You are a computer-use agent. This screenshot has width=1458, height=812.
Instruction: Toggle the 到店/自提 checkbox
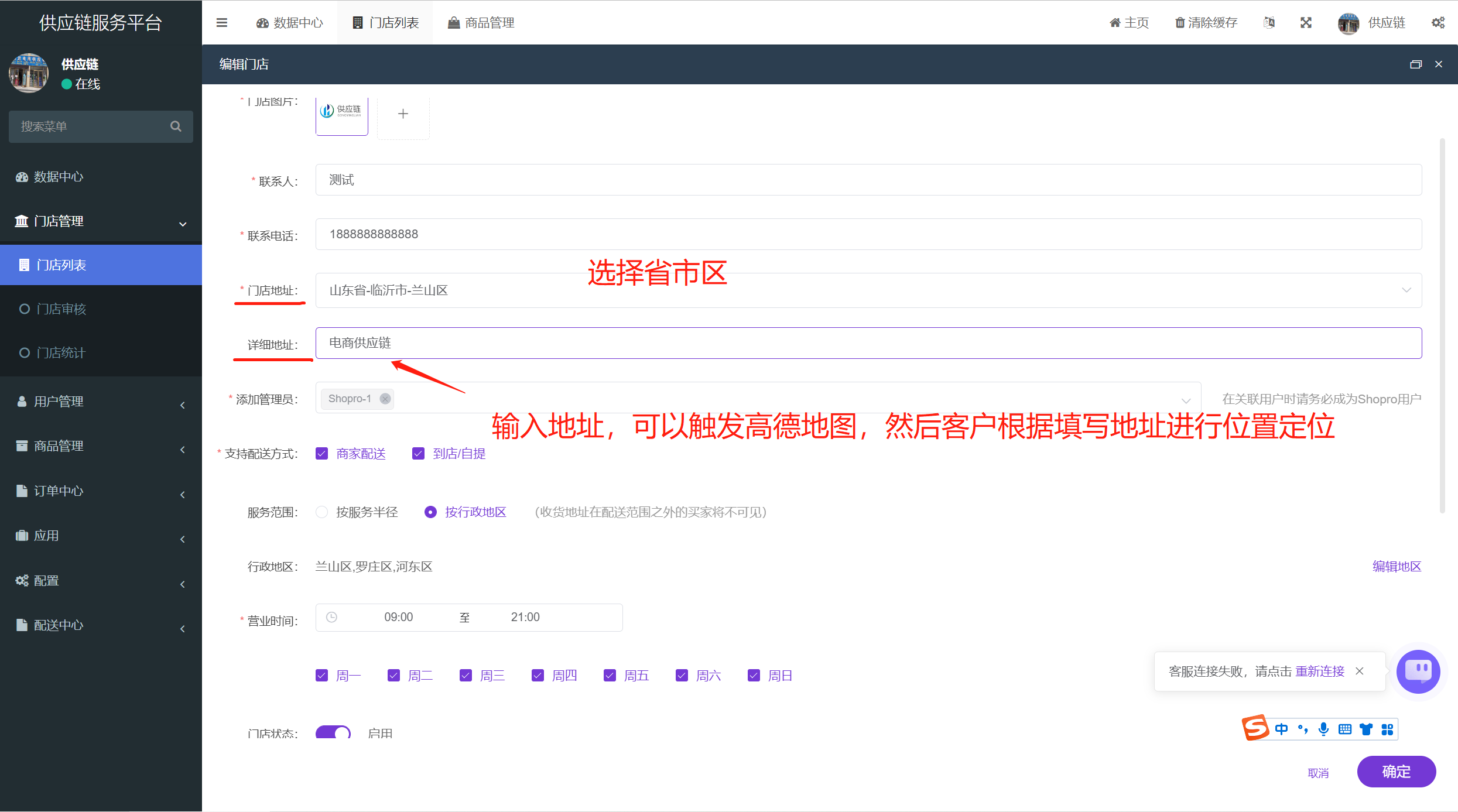[418, 454]
